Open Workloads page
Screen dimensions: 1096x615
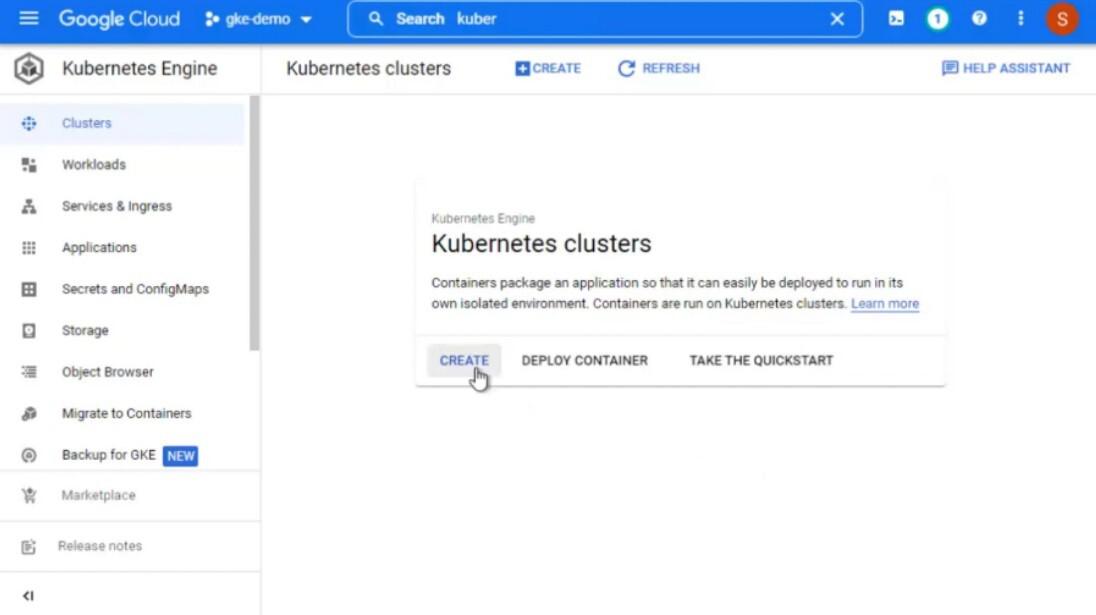point(94,165)
